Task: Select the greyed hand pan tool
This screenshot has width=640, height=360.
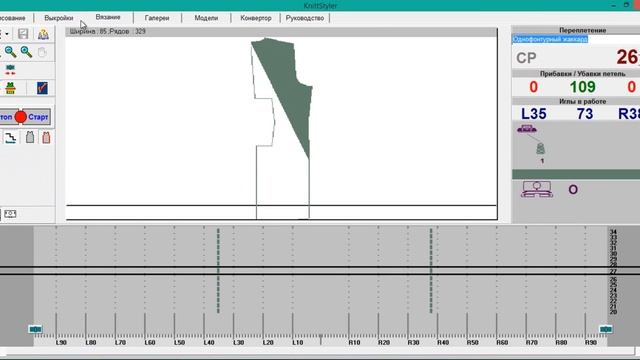Action: click(x=42, y=52)
